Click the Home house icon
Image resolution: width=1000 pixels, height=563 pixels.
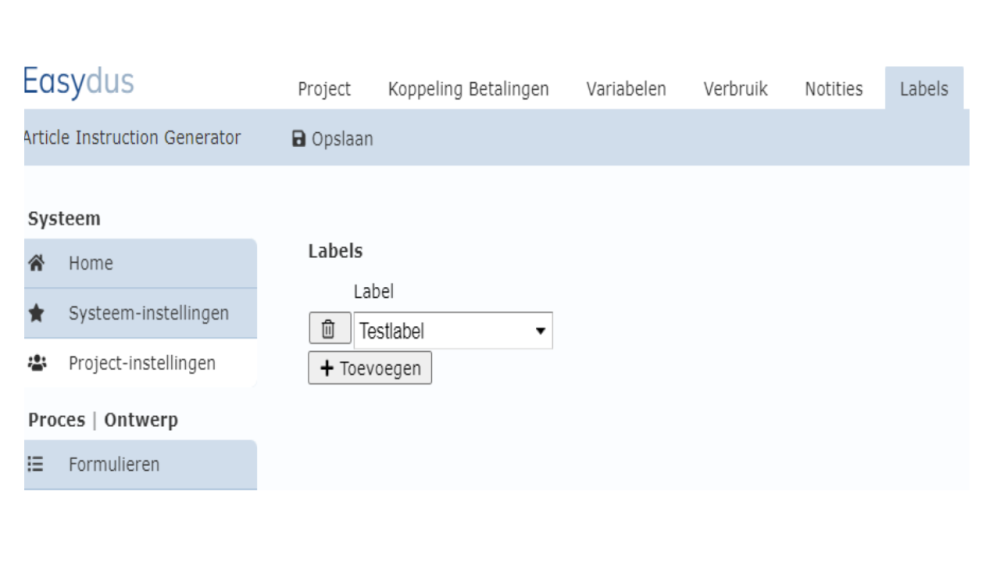[x=37, y=264]
